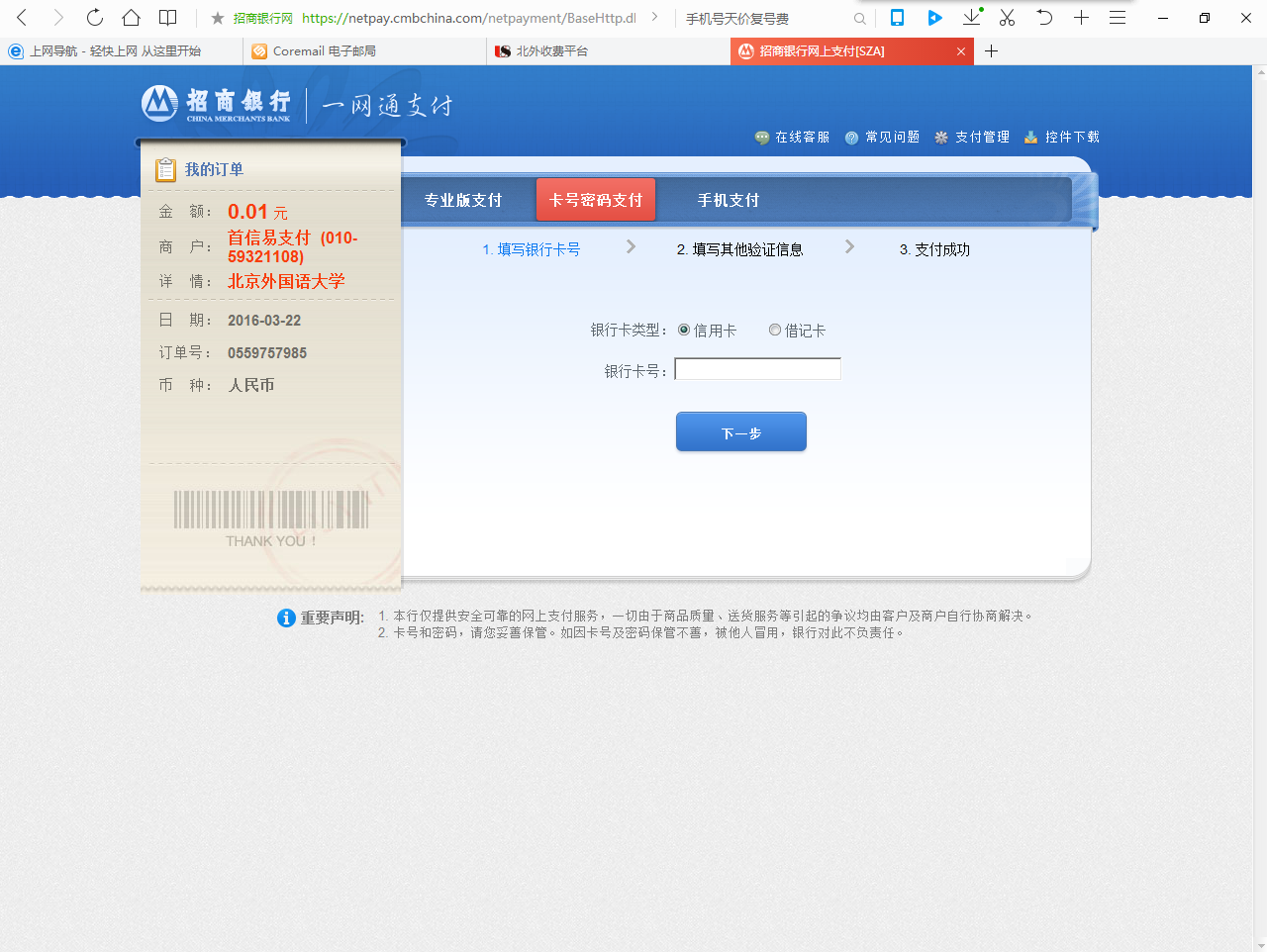Click the scissors screenshot icon

(1008, 18)
